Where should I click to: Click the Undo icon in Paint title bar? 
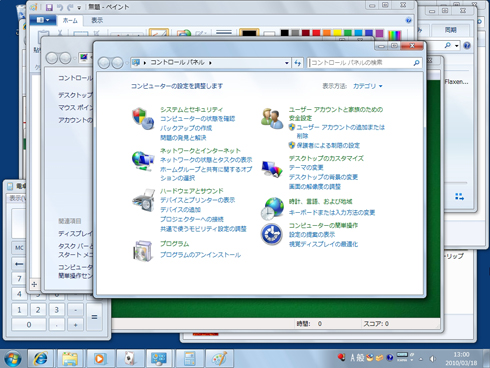60,7
